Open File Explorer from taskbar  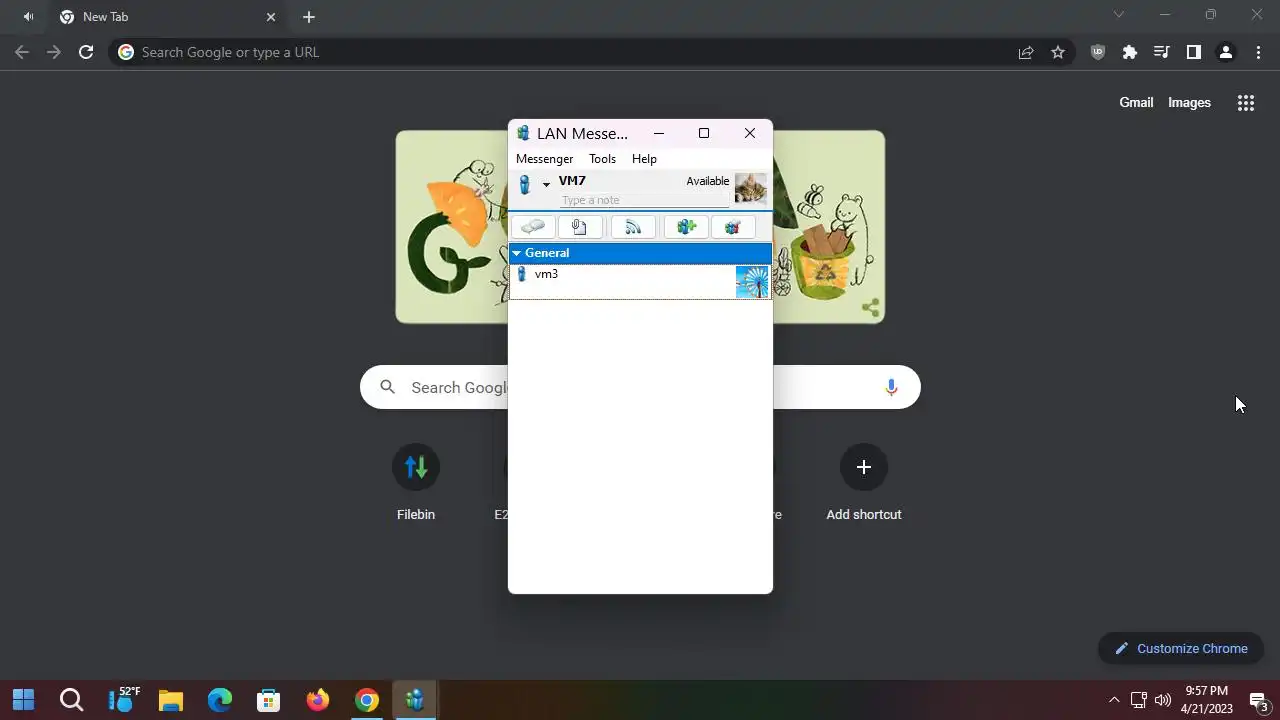[x=171, y=700]
